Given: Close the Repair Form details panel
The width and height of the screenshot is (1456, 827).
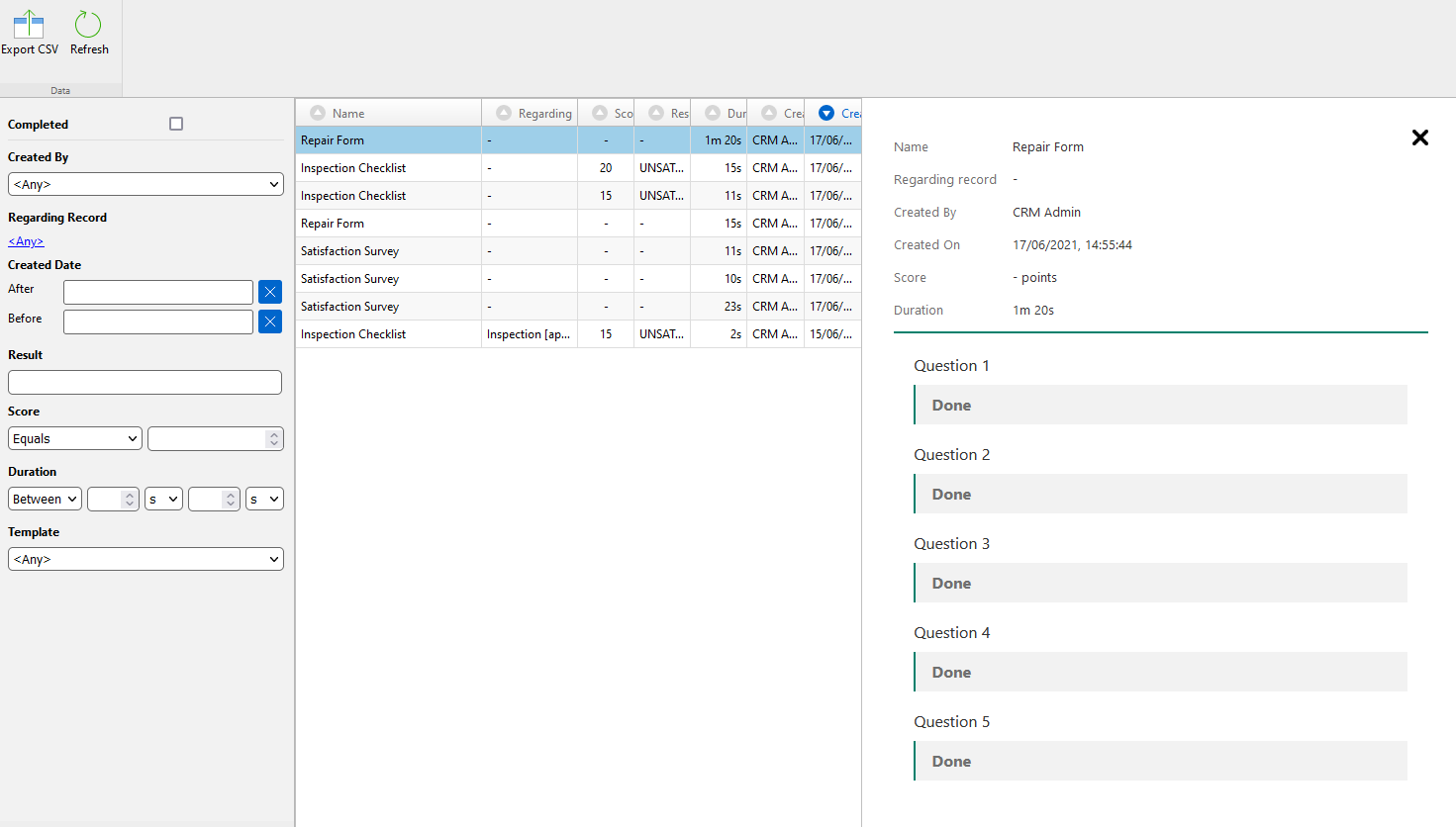Looking at the screenshot, I should 1419,138.
